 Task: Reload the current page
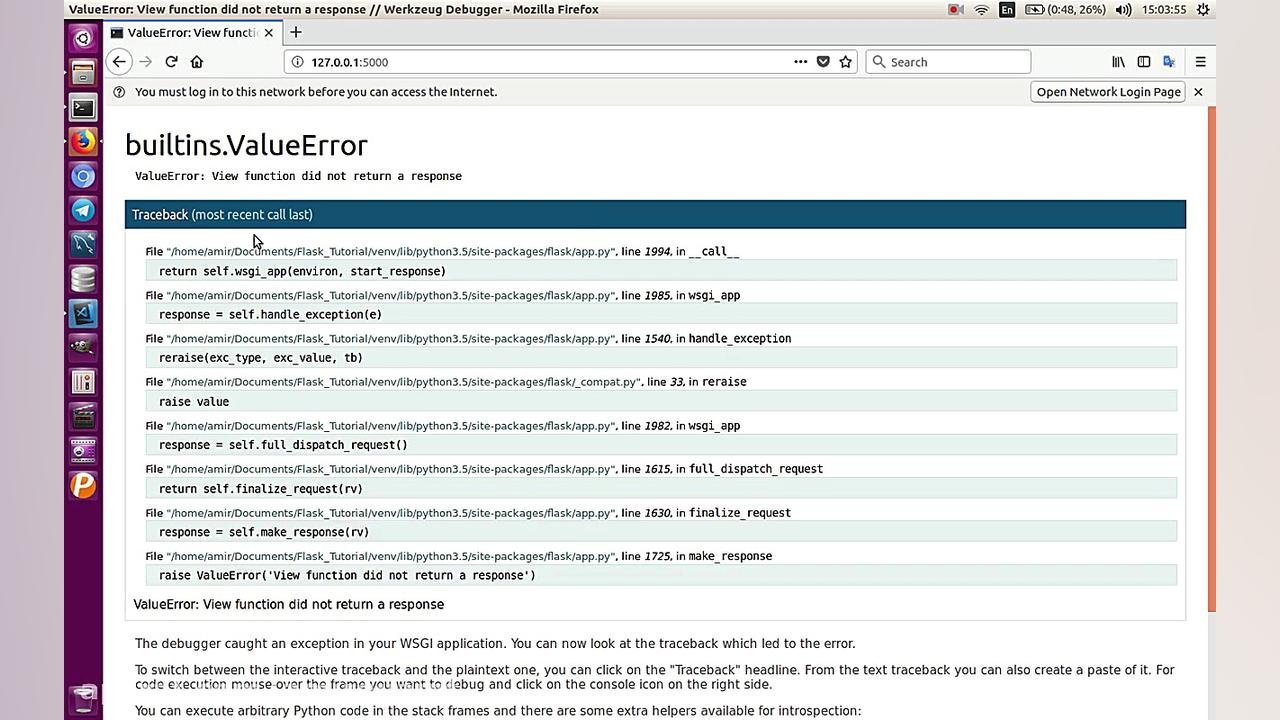[171, 62]
